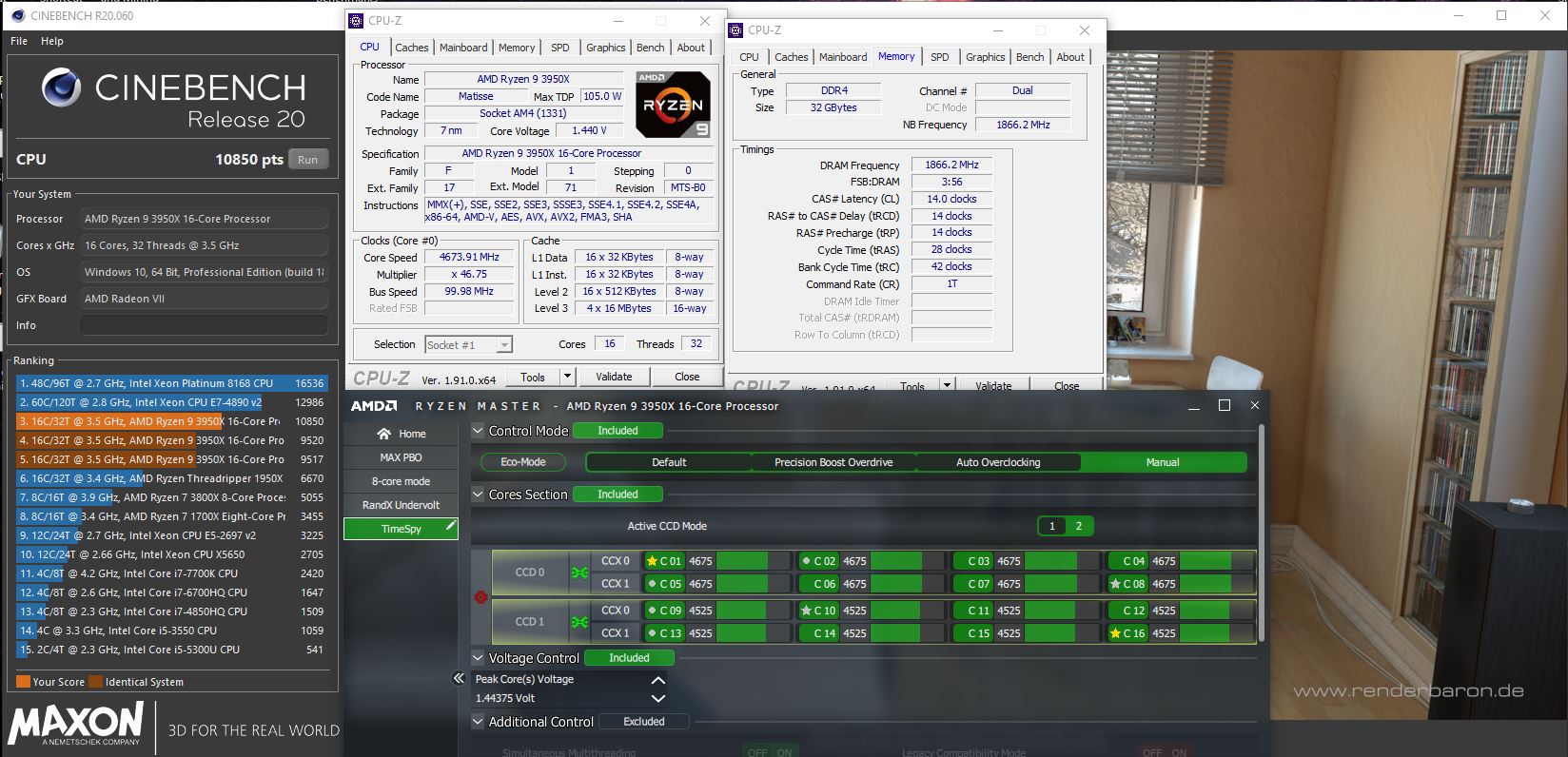The width and height of the screenshot is (1568, 757).
Task: Collapse the Control Mode section chevron
Action: pos(479,431)
